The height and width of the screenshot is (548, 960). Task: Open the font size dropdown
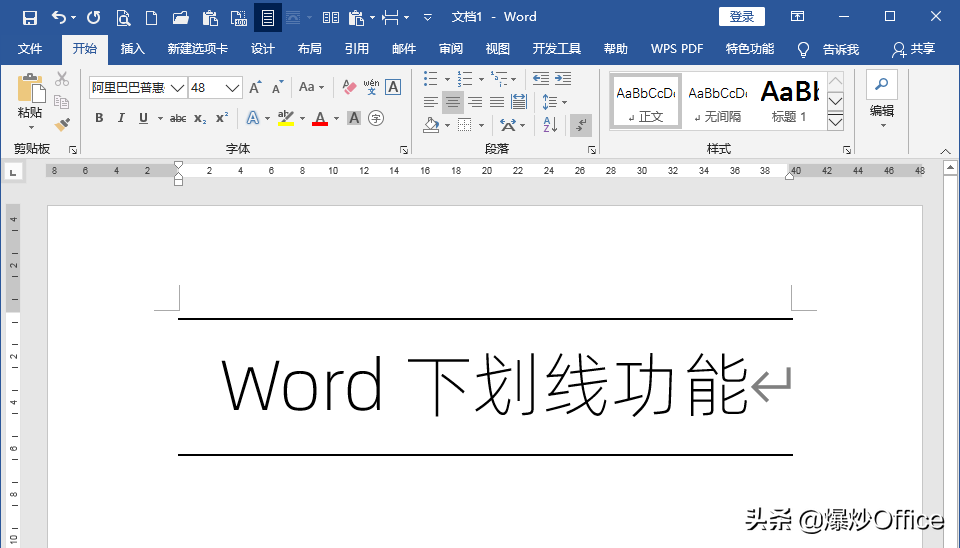(232, 88)
